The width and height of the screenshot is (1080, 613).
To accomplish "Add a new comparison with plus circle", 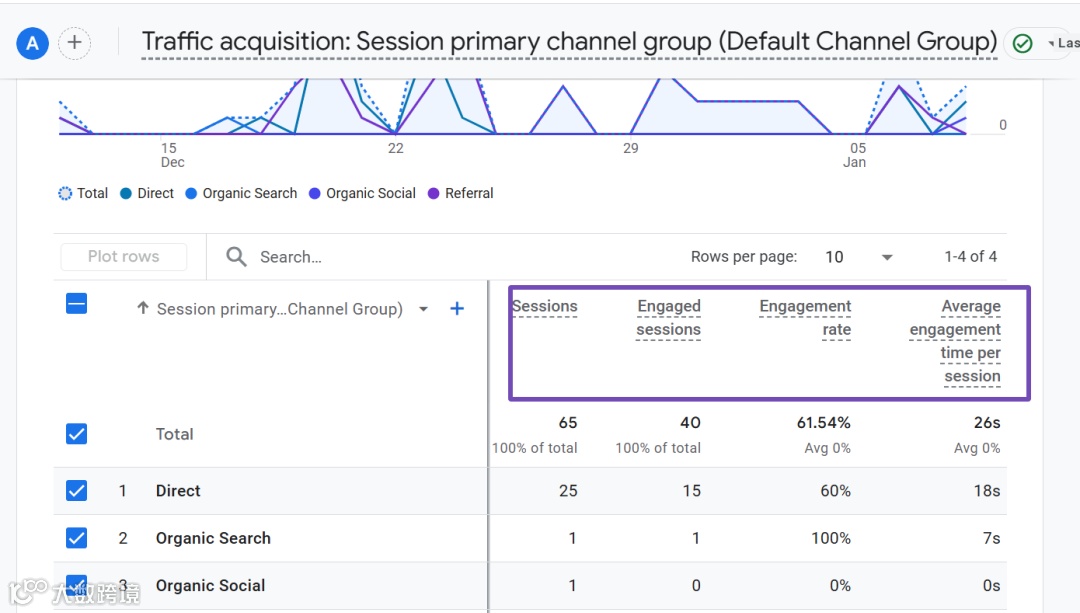I will (x=75, y=43).
